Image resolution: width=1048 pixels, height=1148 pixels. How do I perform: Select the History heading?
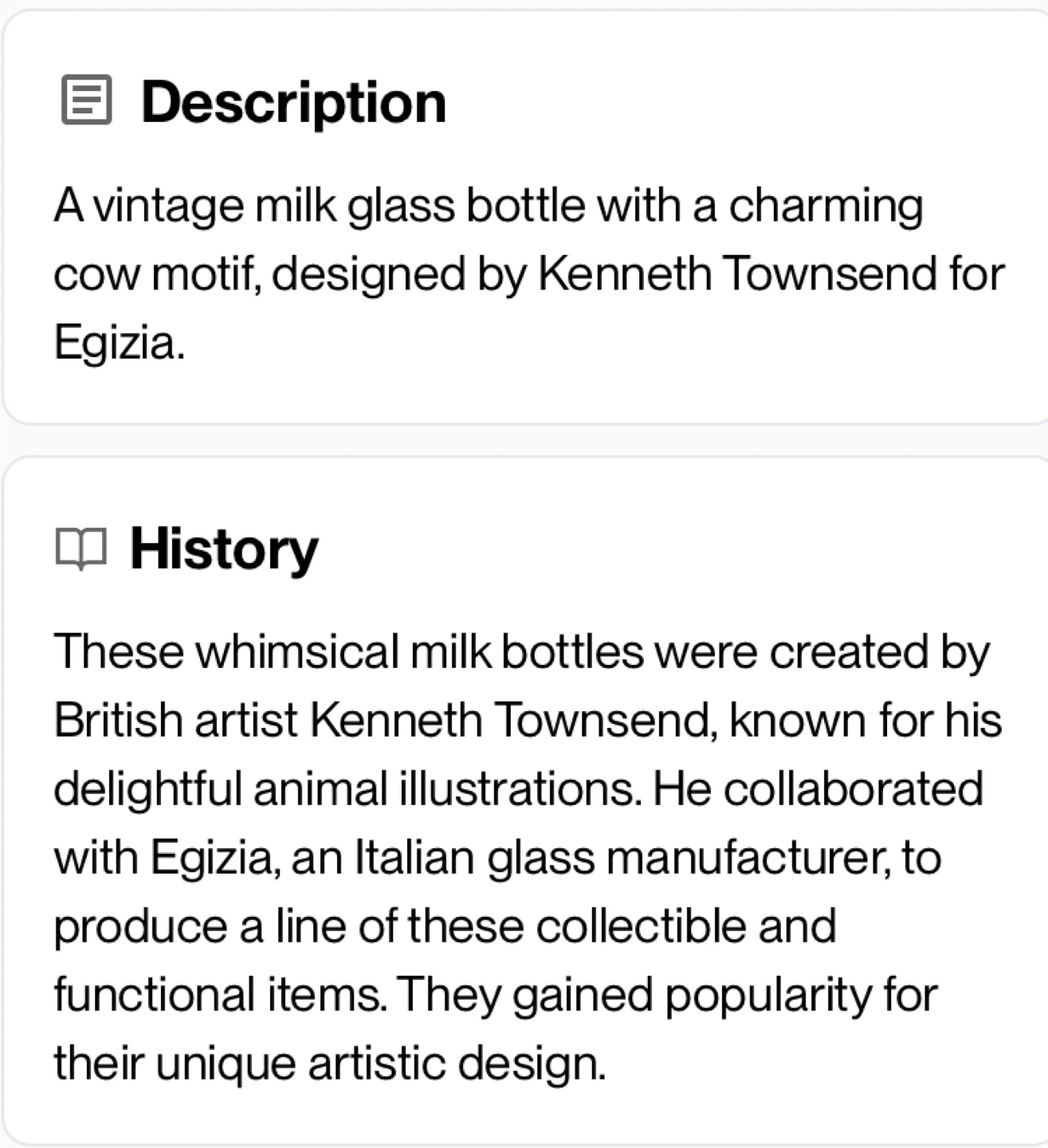tap(224, 548)
